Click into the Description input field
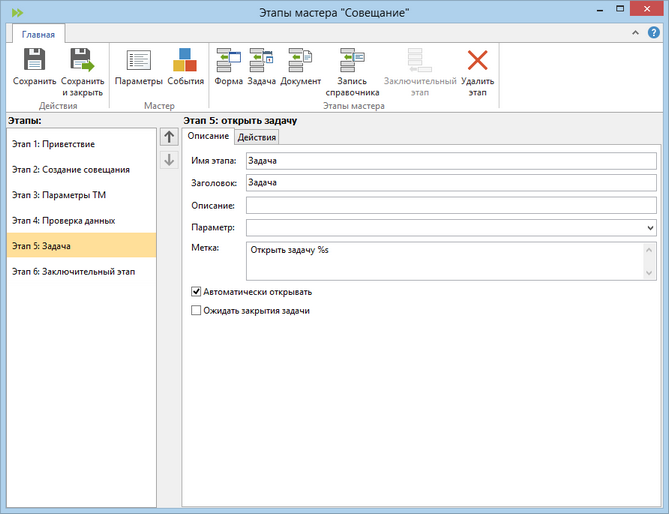 coord(450,205)
